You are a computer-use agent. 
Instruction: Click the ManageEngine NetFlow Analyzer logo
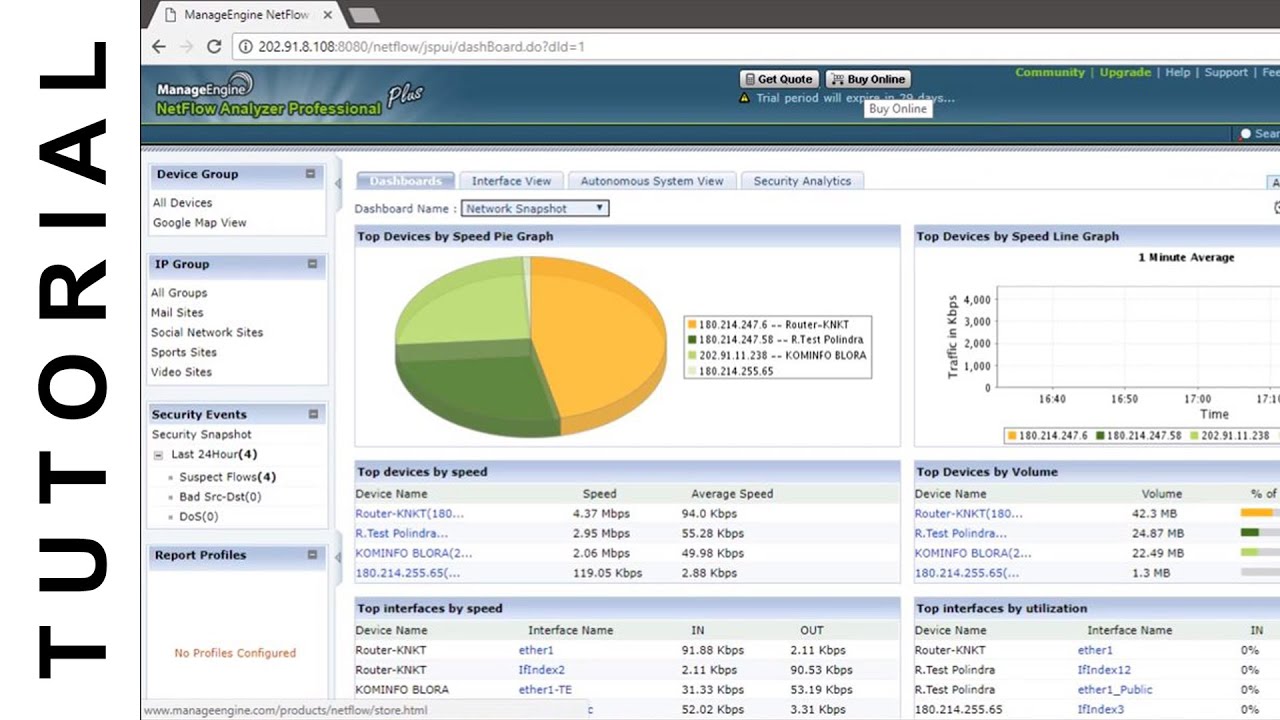tap(290, 98)
